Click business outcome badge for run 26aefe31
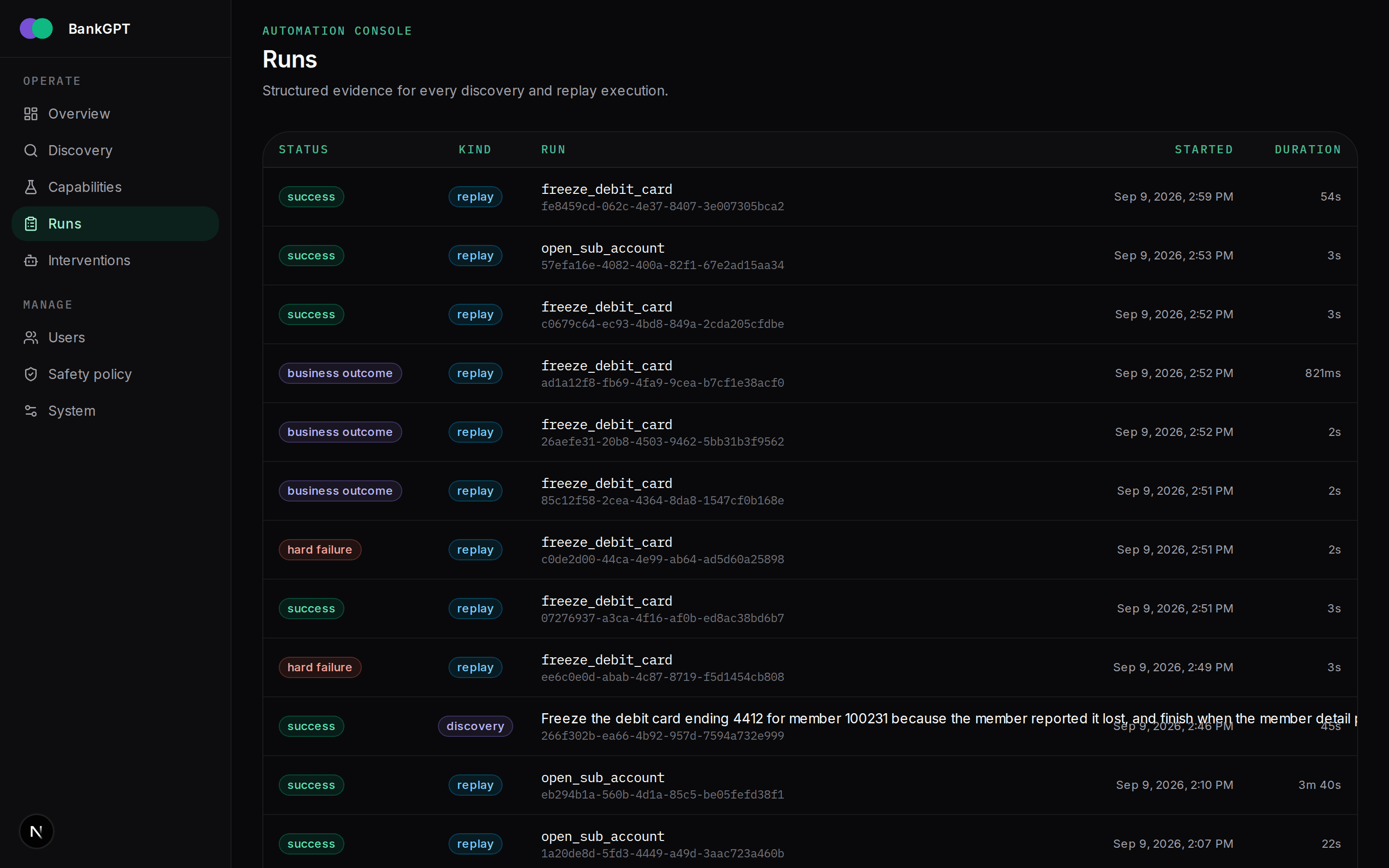The height and width of the screenshot is (868, 1389). 340,432
